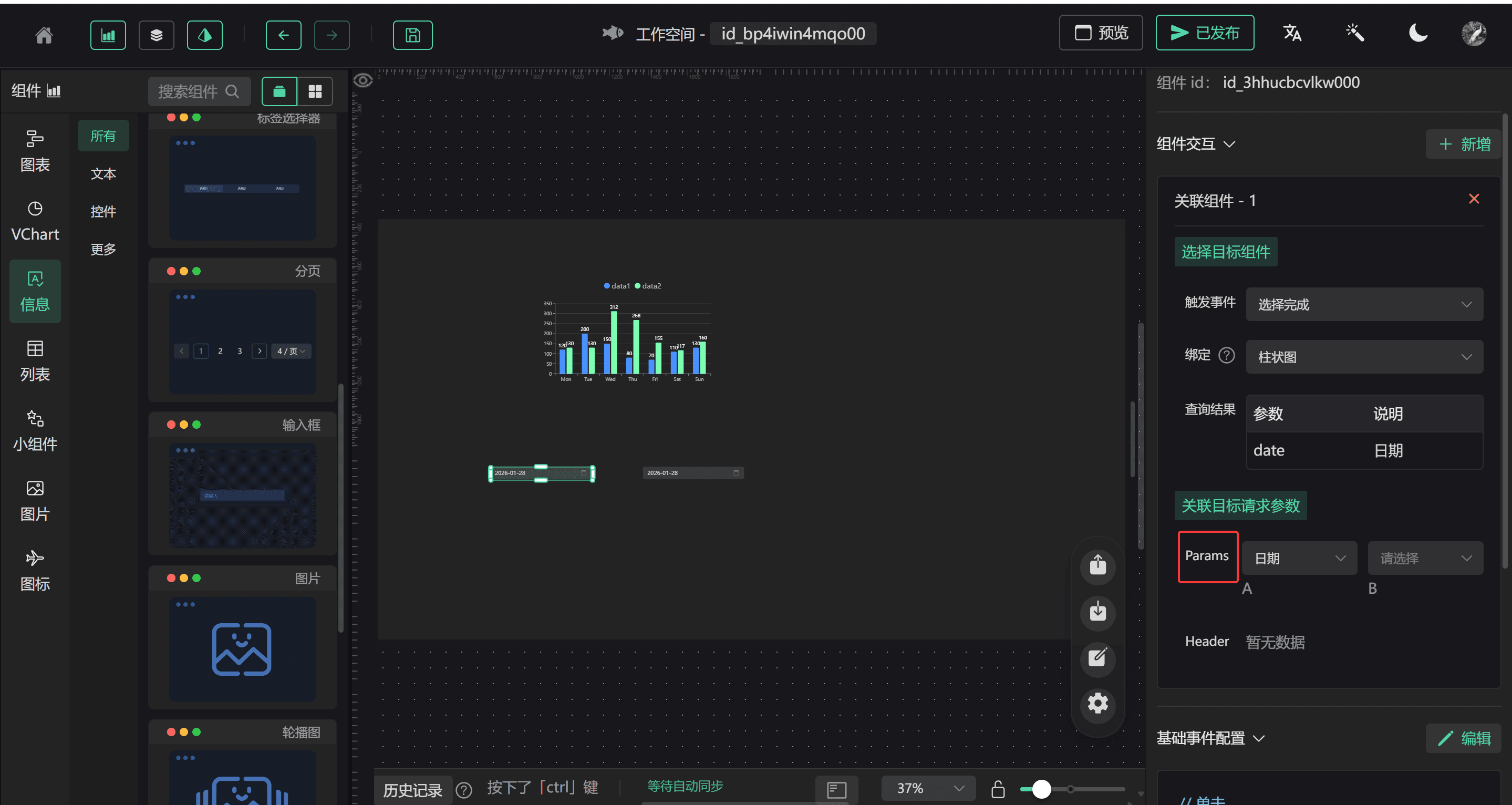The image size is (1512, 805).
Task: Open the layers panel toolbar button
Action: [x=156, y=35]
